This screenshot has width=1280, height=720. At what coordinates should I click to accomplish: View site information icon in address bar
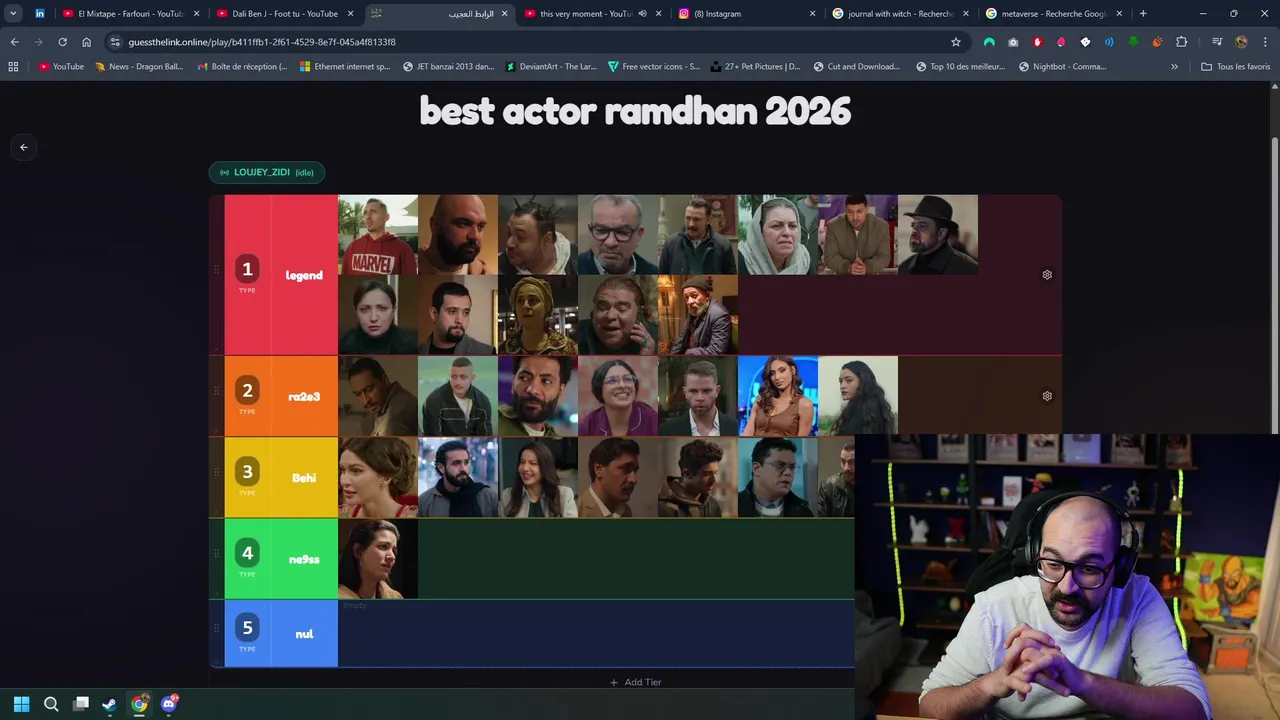115,42
